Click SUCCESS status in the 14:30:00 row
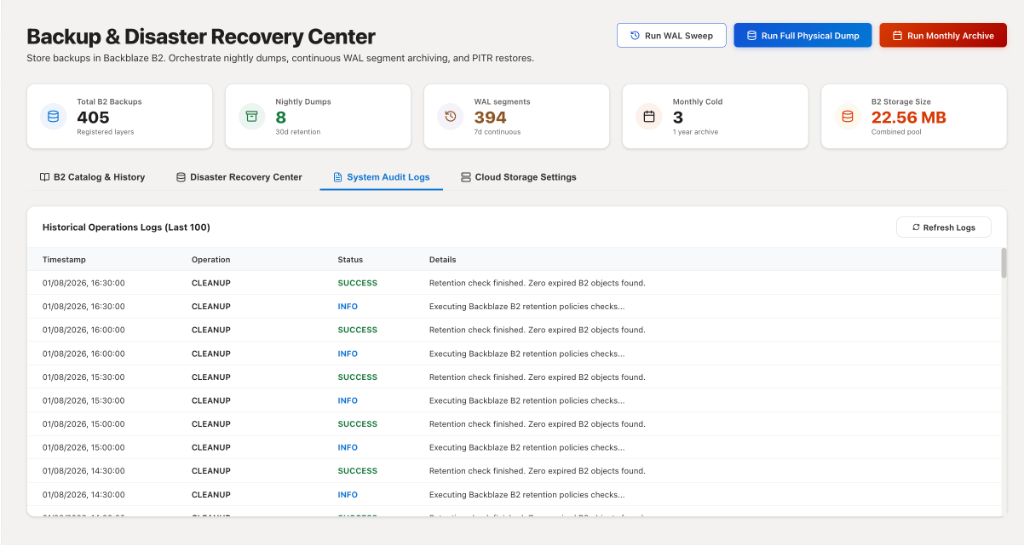This screenshot has width=1024, height=545. [357, 471]
